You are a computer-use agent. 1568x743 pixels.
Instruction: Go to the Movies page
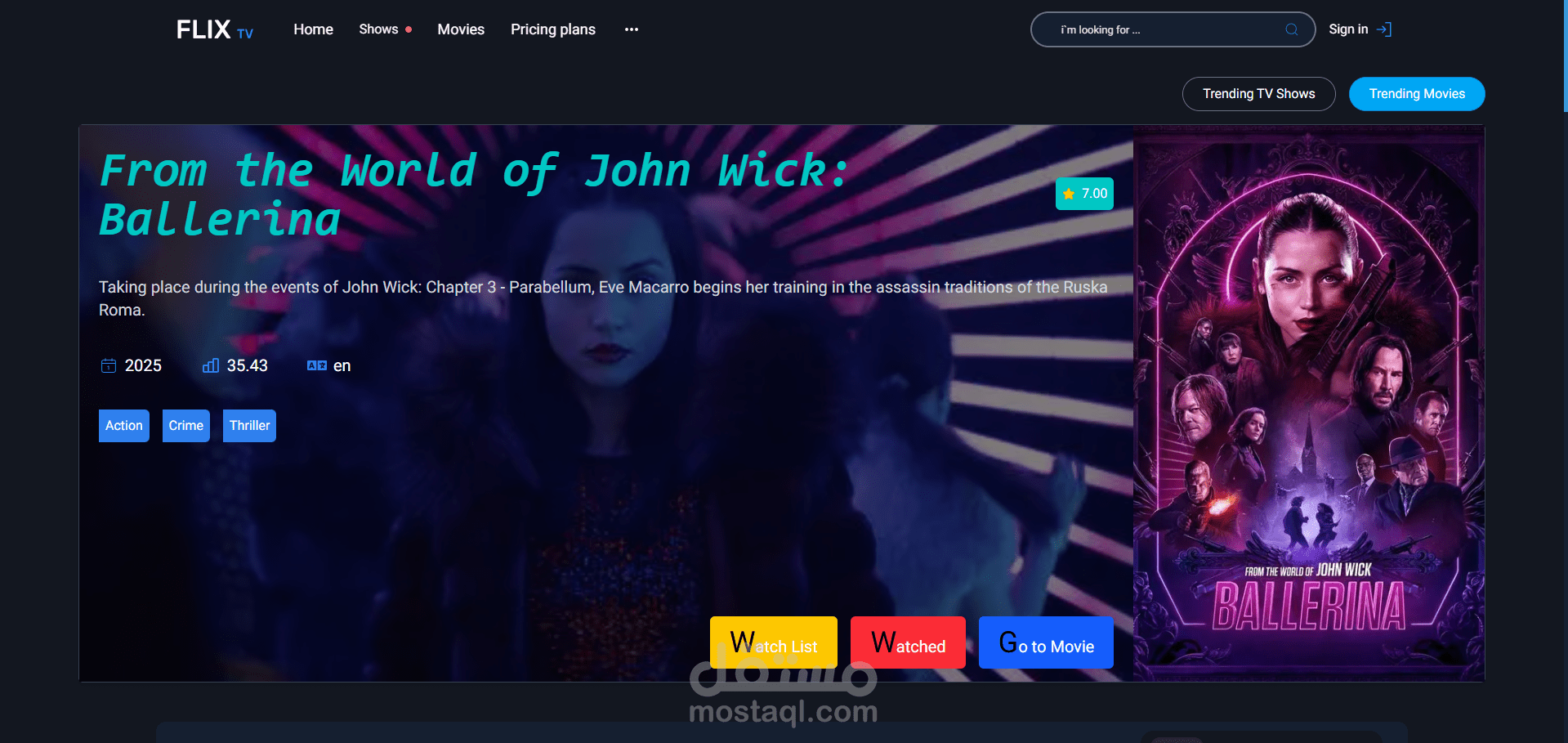(x=461, y=29)
